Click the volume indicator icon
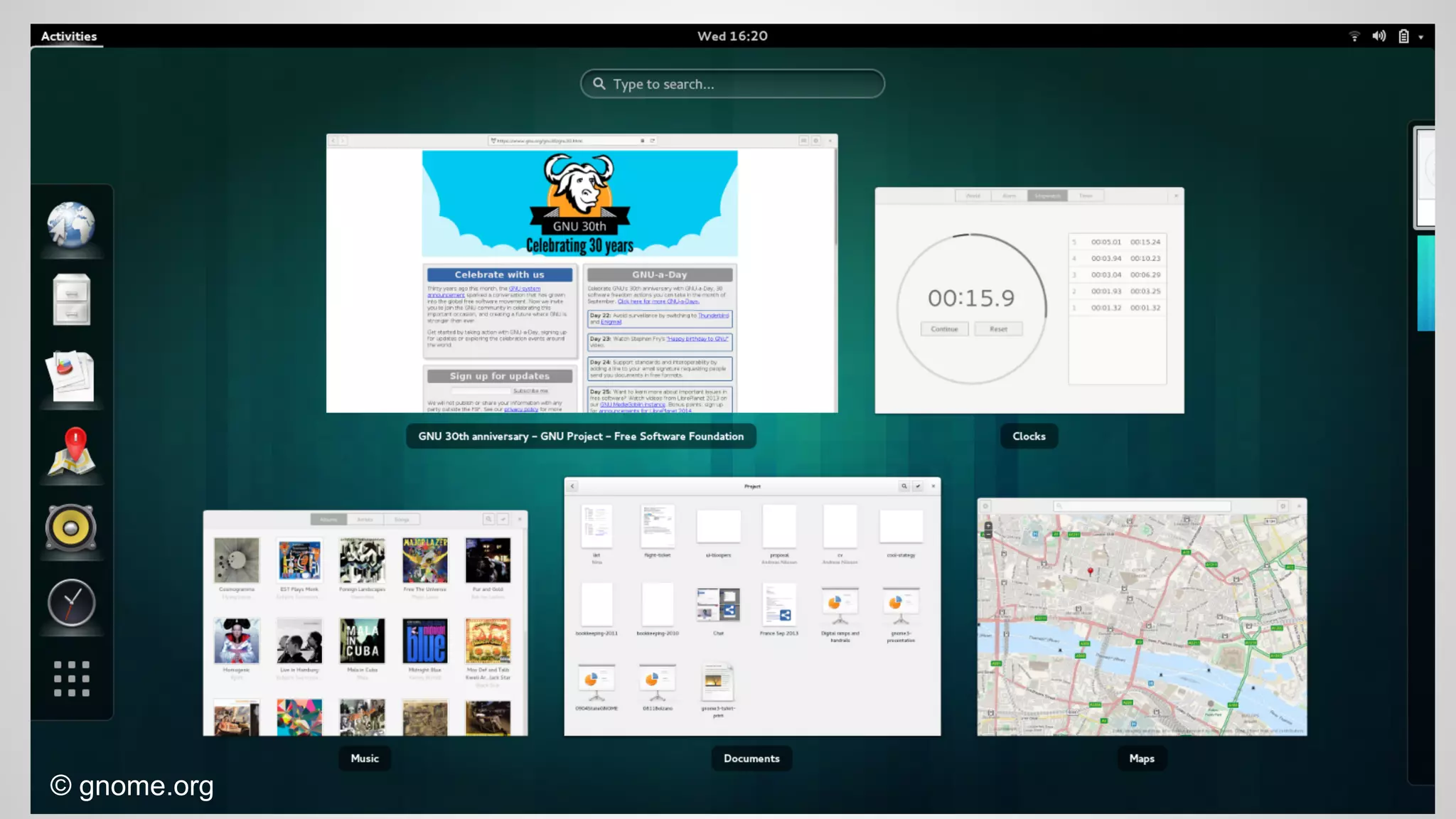Screen dimensions: 1456x819 [x=1379, y=36]
